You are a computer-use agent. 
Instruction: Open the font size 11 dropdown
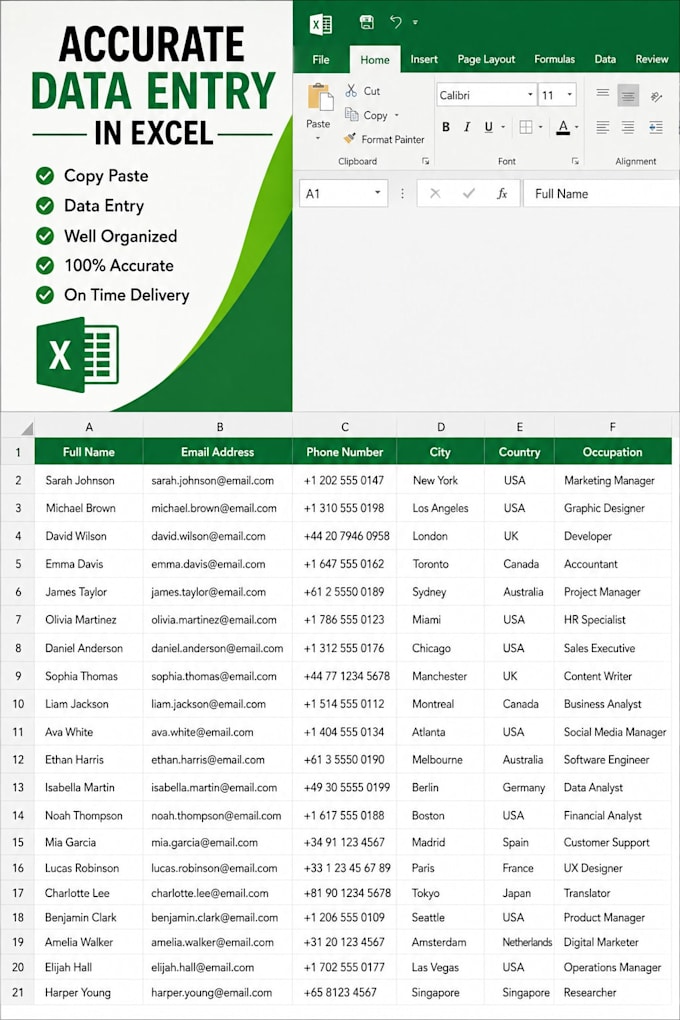click(x=570, y=95)
